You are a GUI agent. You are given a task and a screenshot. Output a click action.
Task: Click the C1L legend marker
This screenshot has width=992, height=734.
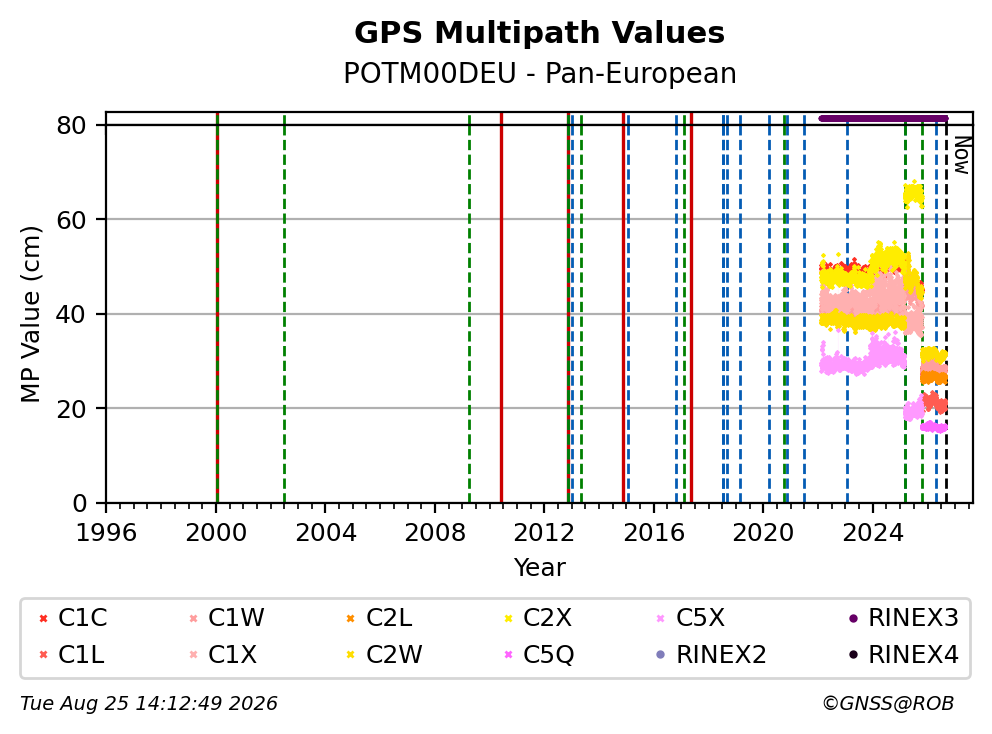pos(44,655)
